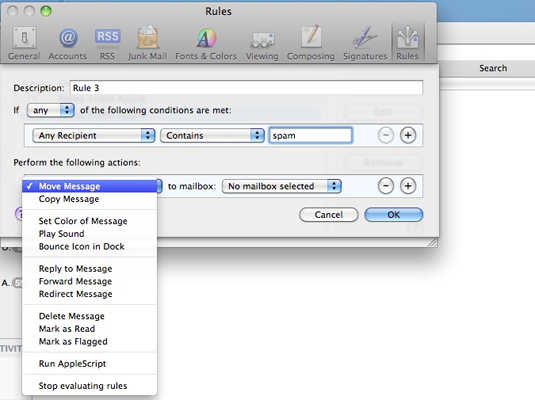Choose Move Message from the action menu
535x400 pixels.
(x=89, y=186)
